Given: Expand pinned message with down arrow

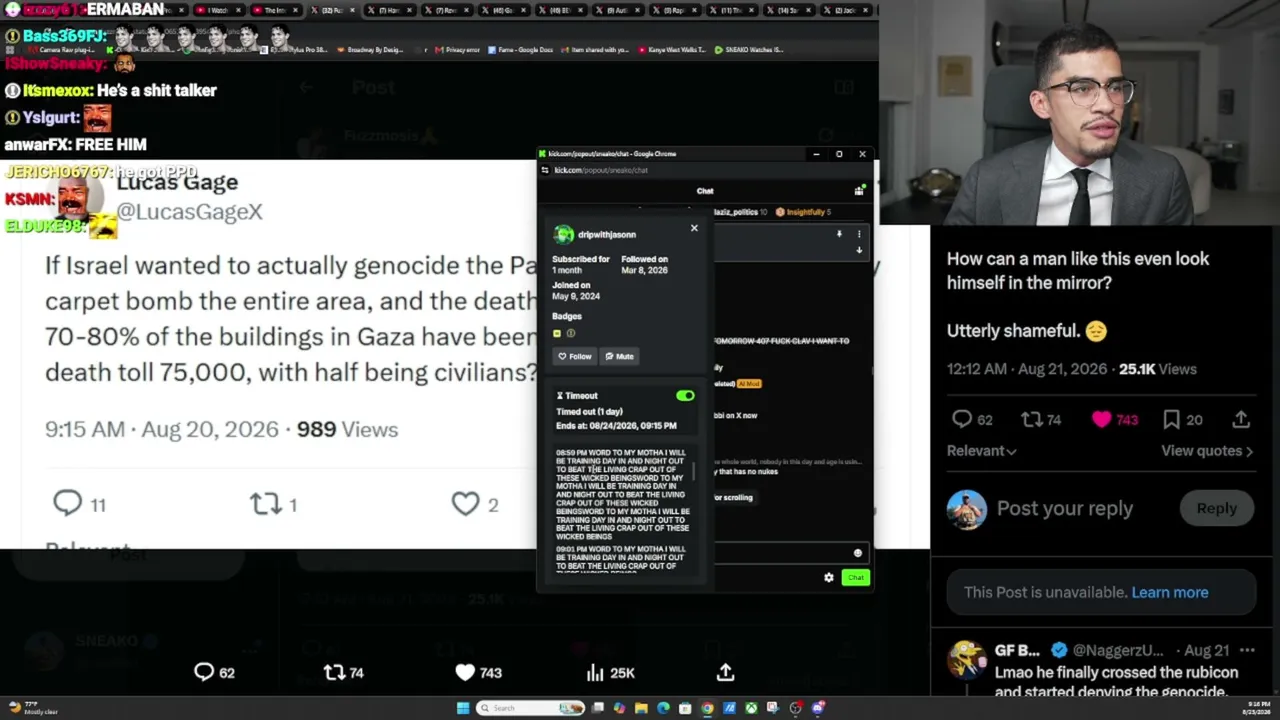Looking at the screenshot, I should [859, 250].
